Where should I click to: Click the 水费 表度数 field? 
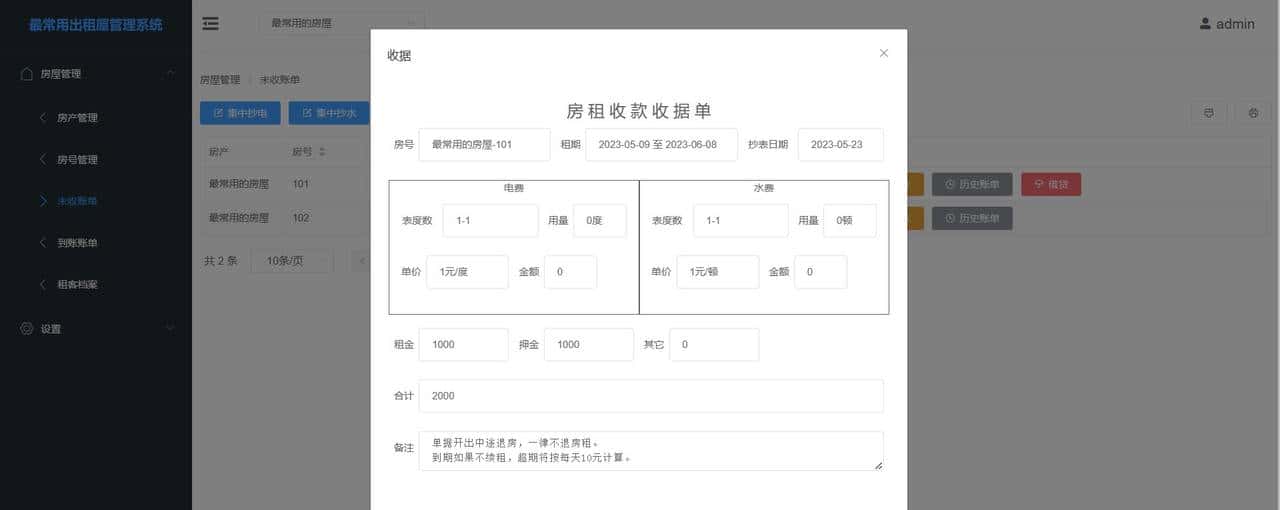[x=740, y=220]
